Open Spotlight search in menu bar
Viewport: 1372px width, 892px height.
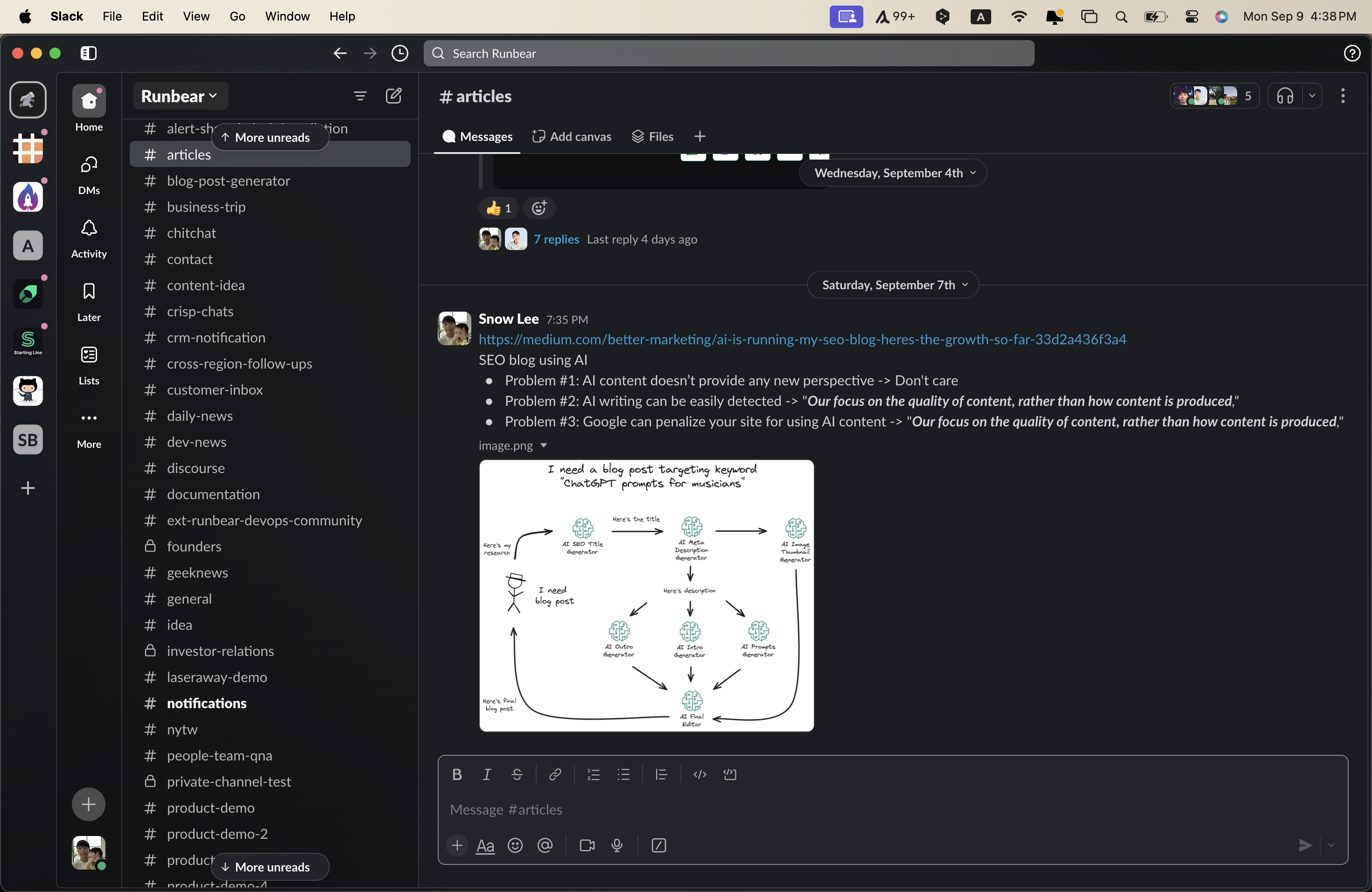(1120, 16)
